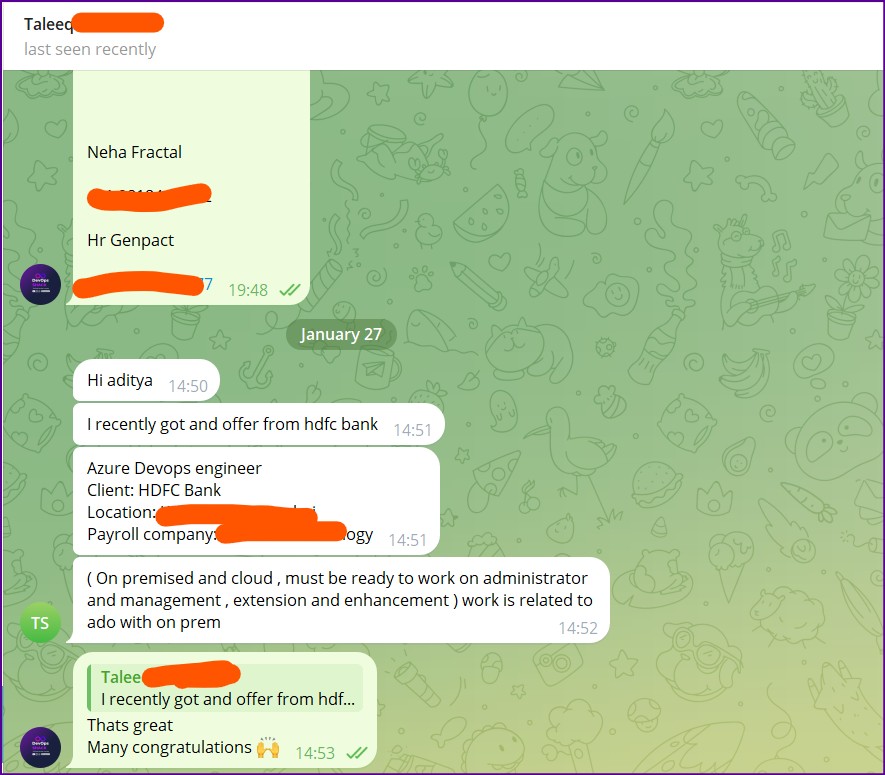Open the 'last seen recently' status text
The image size is (885, 775).
(x=90, y=50)
